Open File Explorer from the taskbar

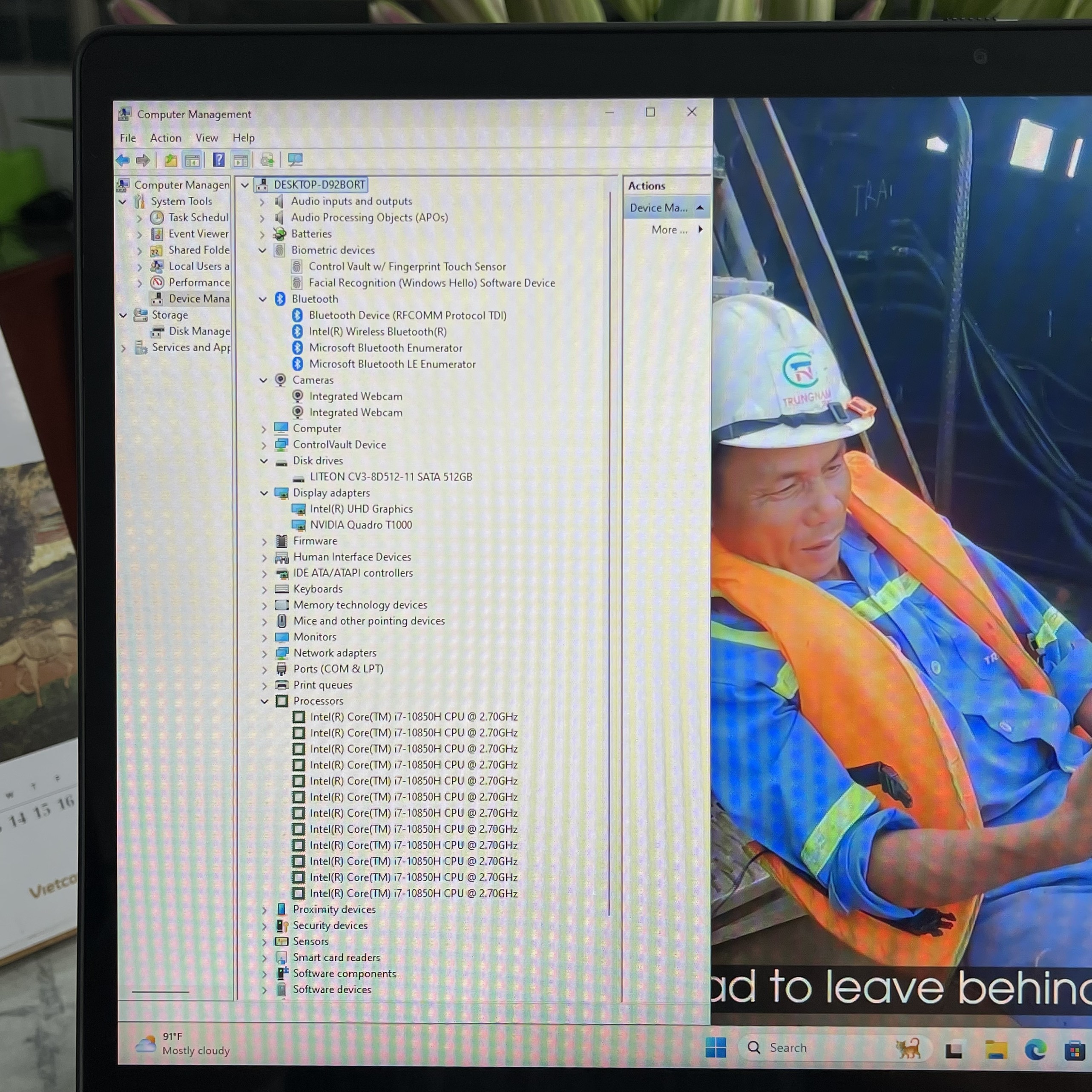tap(996, 1049)
